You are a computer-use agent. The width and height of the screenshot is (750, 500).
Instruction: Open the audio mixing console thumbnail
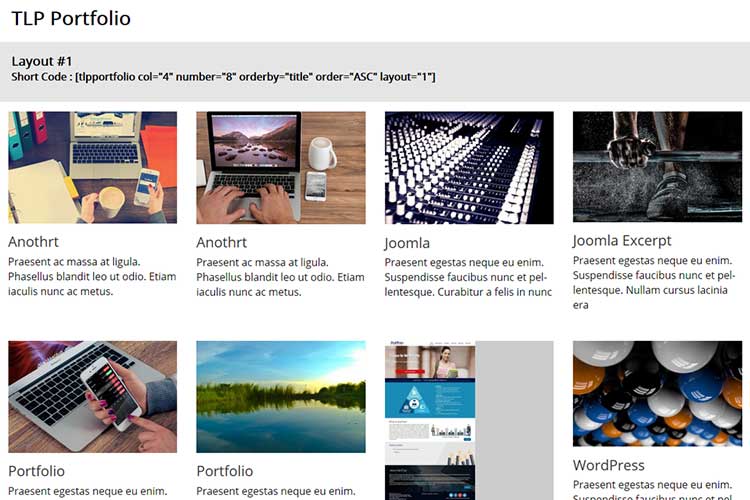pyautogui.click(x=469, y=167)
